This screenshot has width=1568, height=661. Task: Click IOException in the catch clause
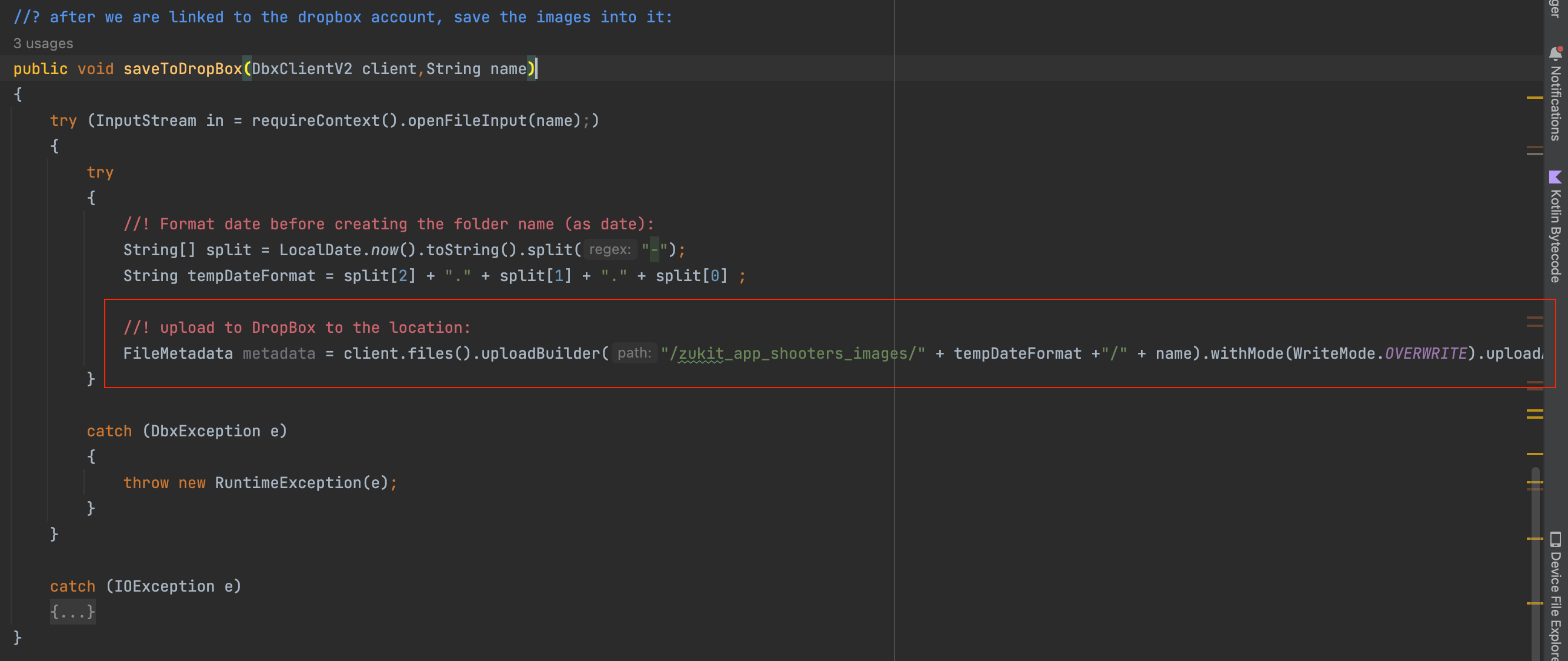[x=164, y=586]
